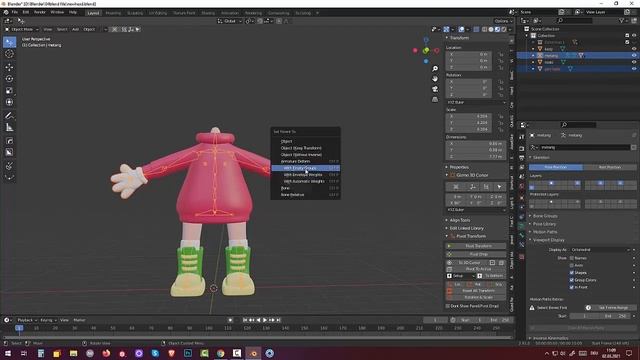This screenshot has height=360, width=640.
Task: Switch perspective/orthographic grid icon
Action: pyautogui.click(x=435, y=99)
